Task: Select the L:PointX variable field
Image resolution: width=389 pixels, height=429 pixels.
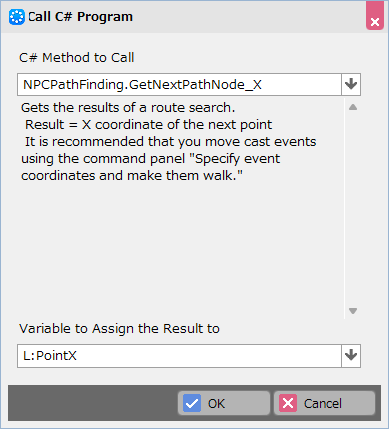Action: 179,356
